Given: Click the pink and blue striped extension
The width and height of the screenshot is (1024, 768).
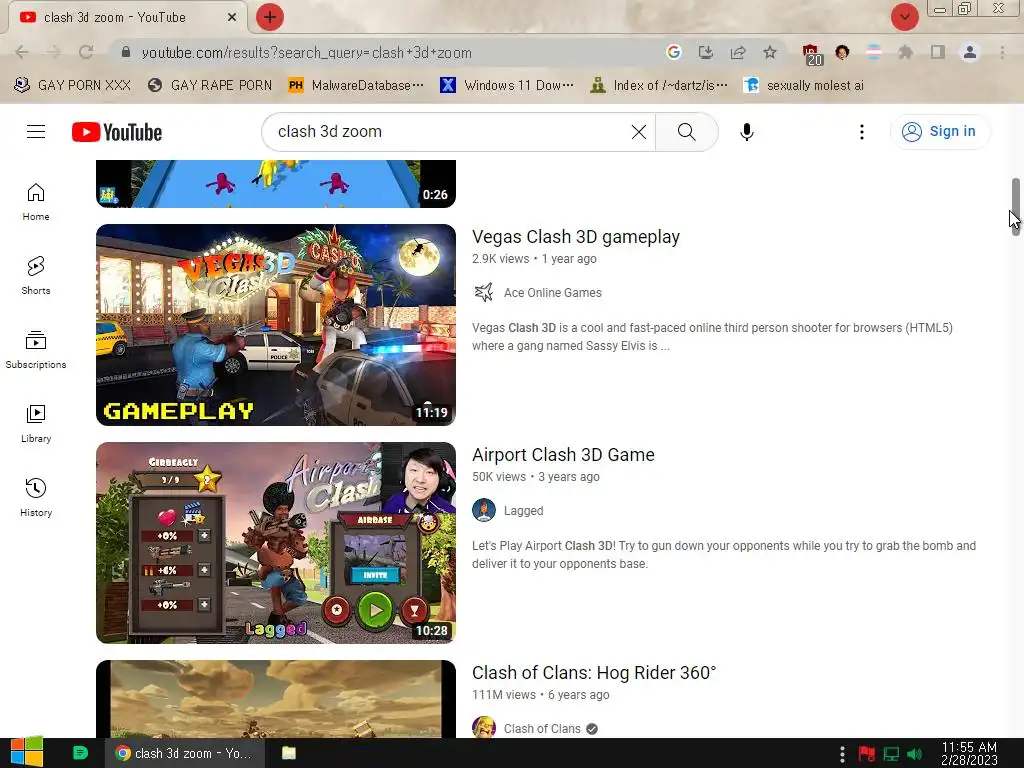Looking at the screenshot, I should tap(874, 52).
